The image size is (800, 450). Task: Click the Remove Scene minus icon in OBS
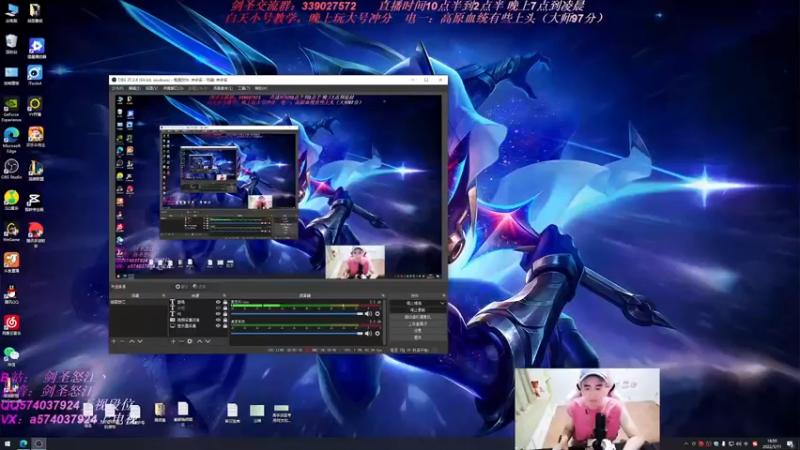tap(122, 341)
